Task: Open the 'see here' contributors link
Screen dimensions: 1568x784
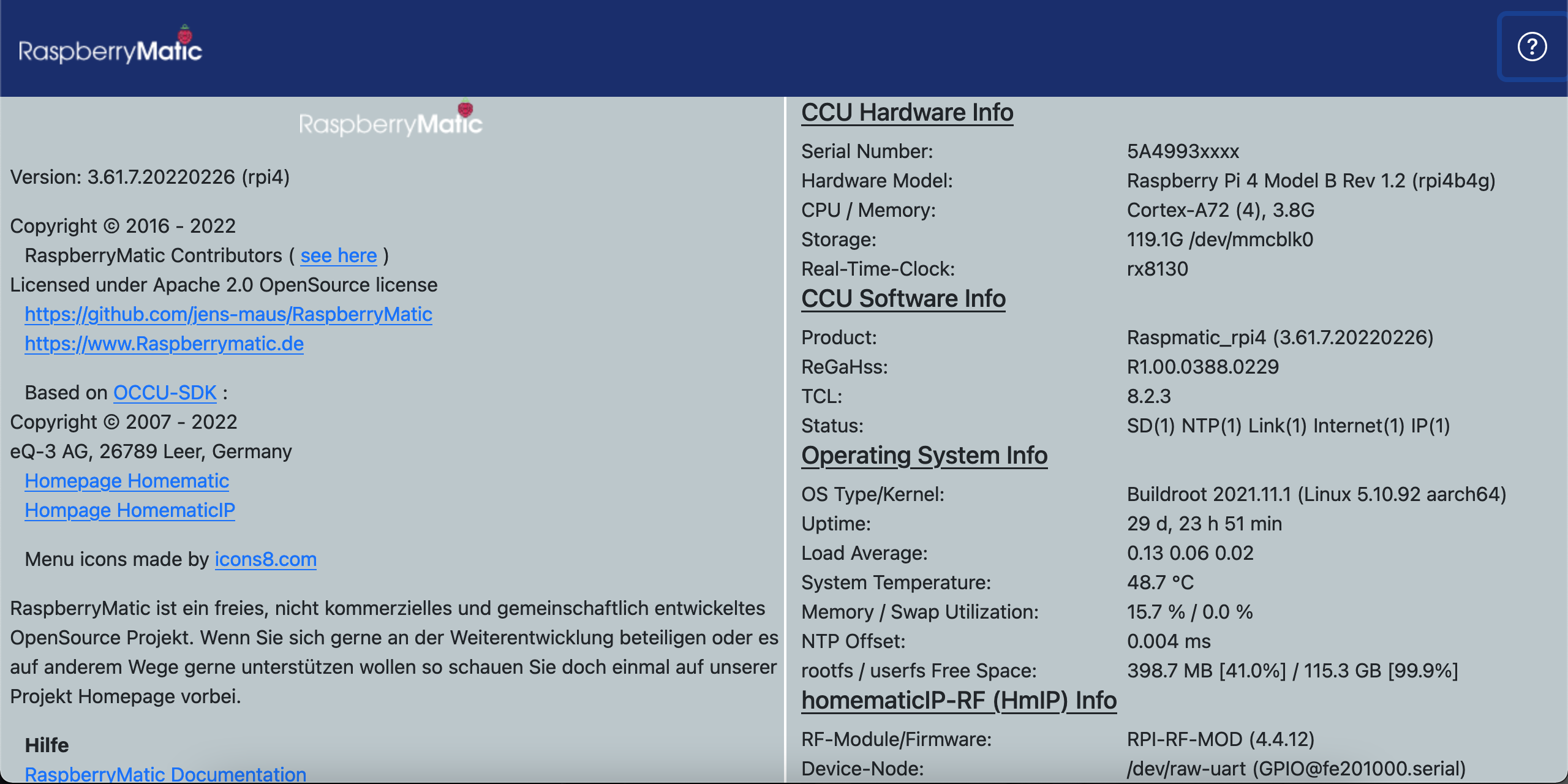Action: coord(338,255)
